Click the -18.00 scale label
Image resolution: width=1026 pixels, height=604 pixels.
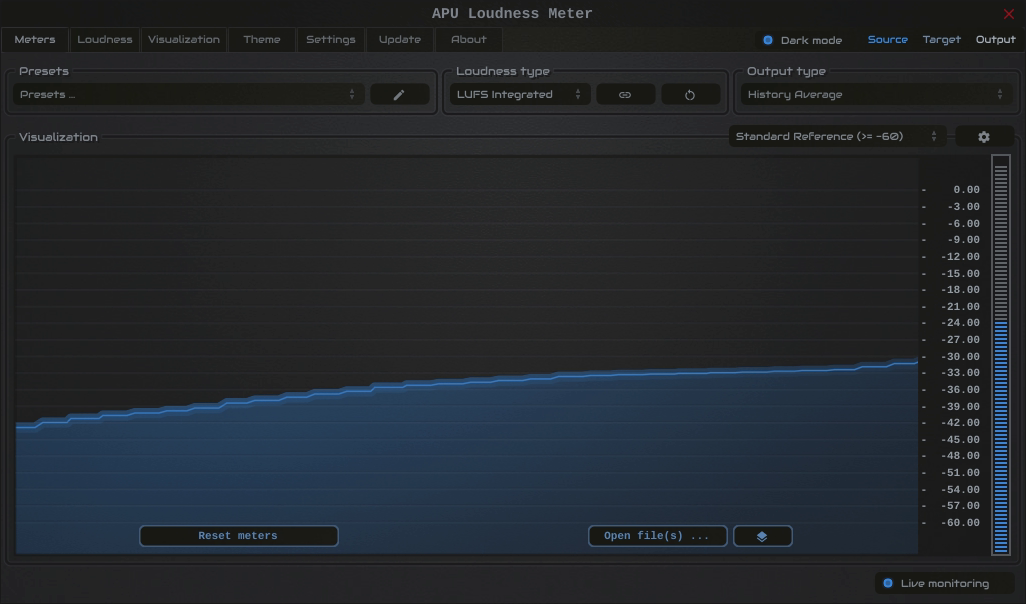960,290
